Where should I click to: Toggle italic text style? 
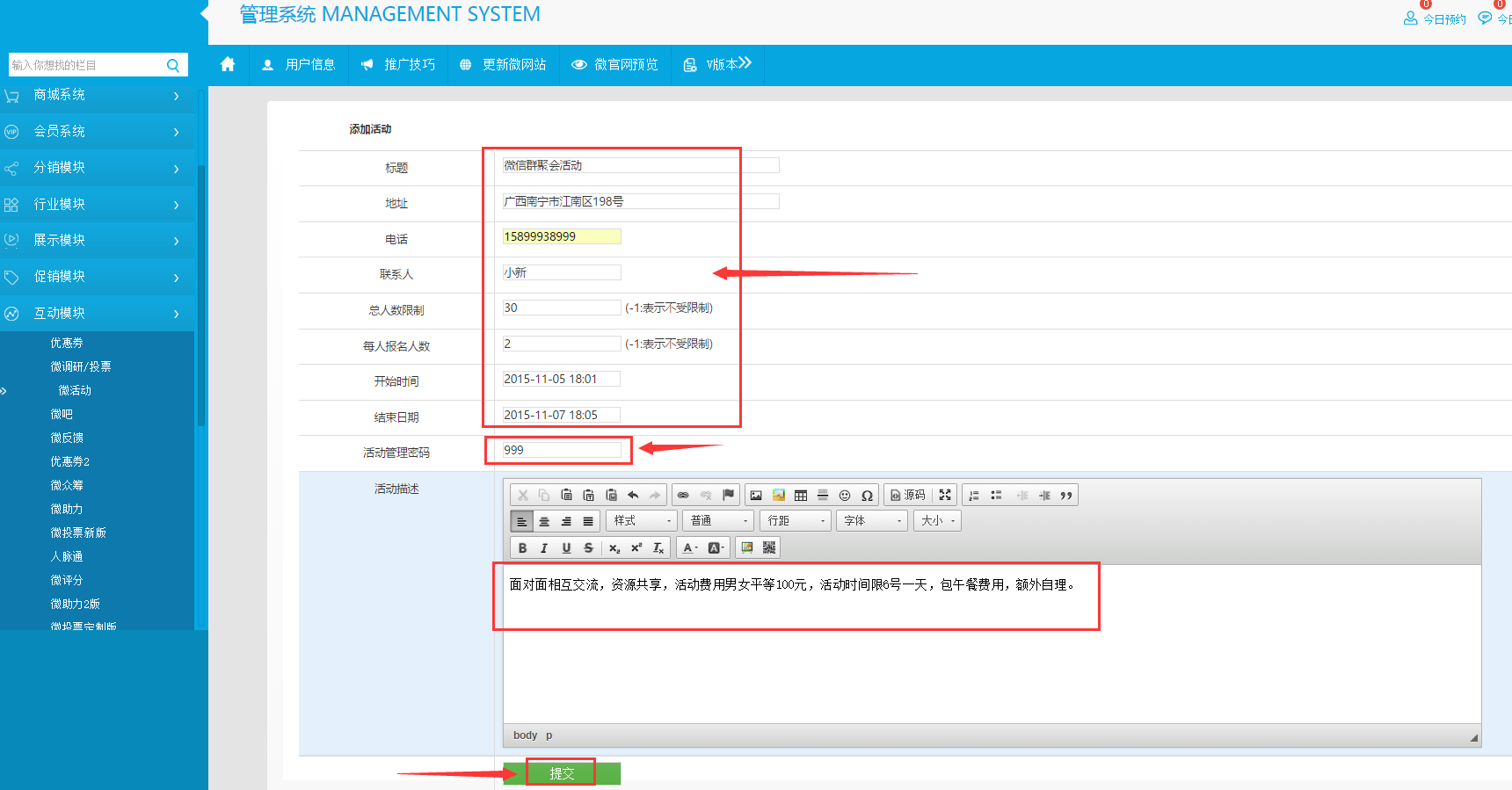coord(544,548)
